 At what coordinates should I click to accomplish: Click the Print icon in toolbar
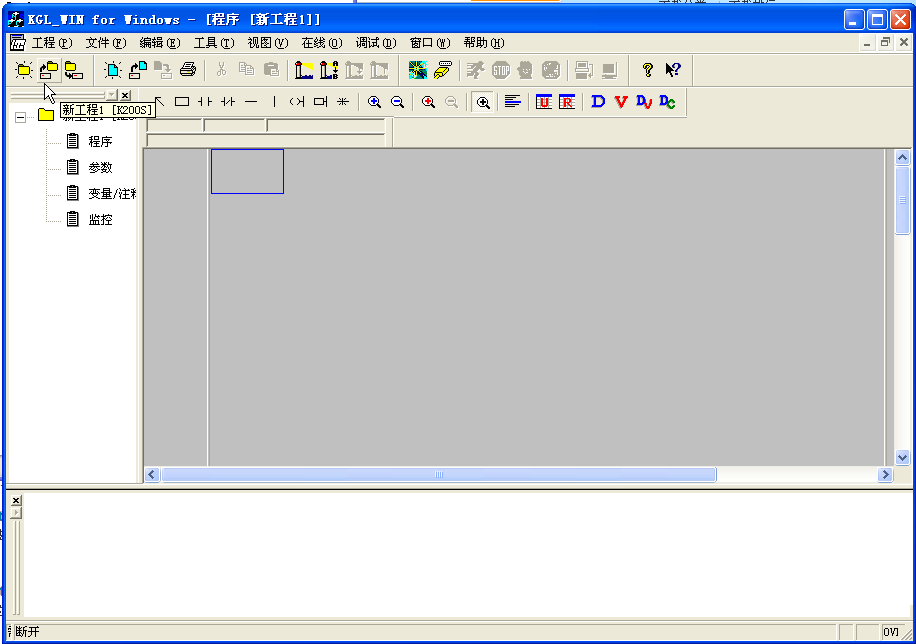pos(188,70)
